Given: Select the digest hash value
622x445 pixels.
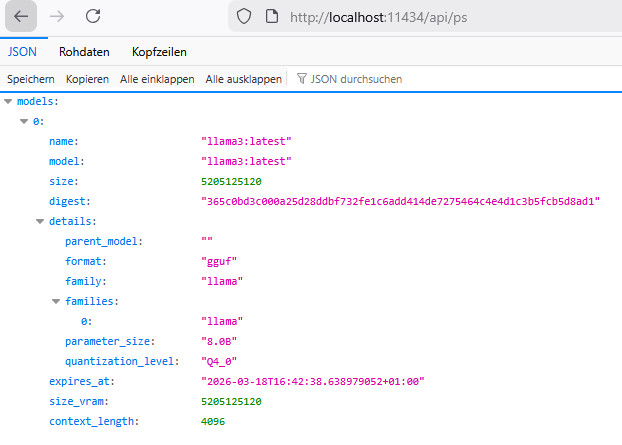Looking at the screenshot, I should (x=400, y=201).
